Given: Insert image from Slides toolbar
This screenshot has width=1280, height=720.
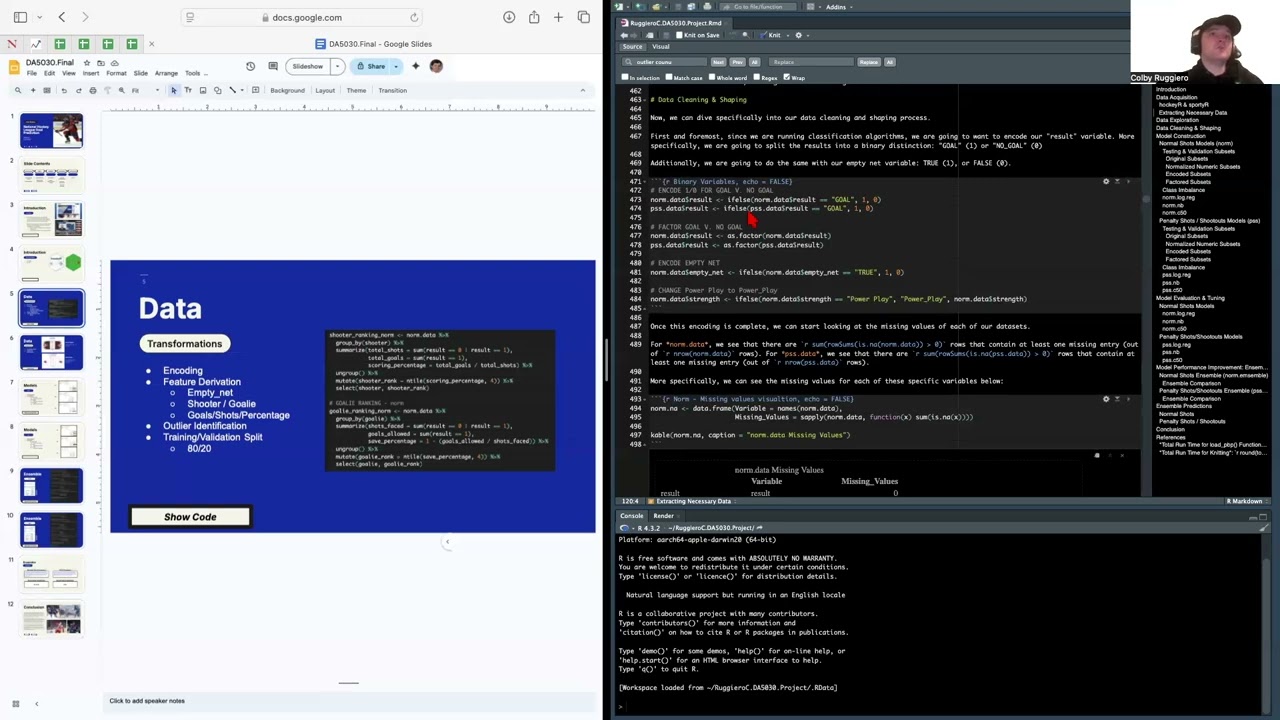Looking at the screenshot, I should 203,90.
